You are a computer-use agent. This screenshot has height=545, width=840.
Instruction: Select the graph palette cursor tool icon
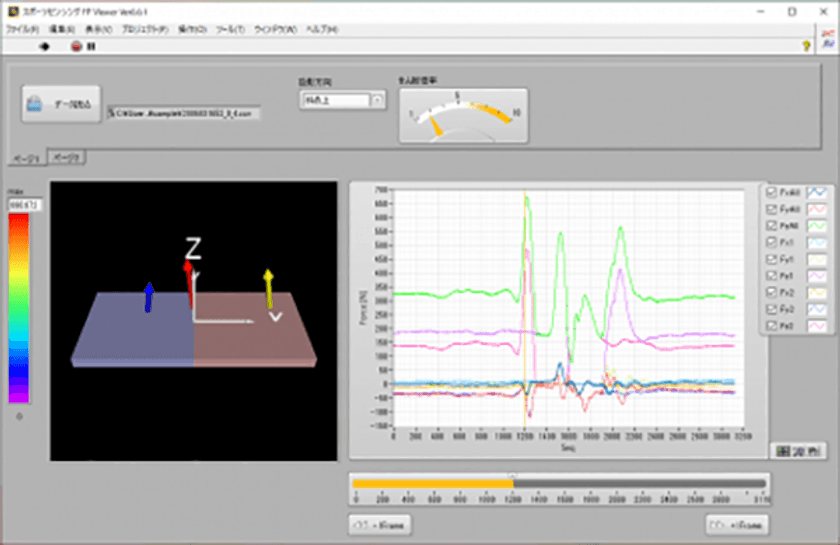(x=784, y=451)
